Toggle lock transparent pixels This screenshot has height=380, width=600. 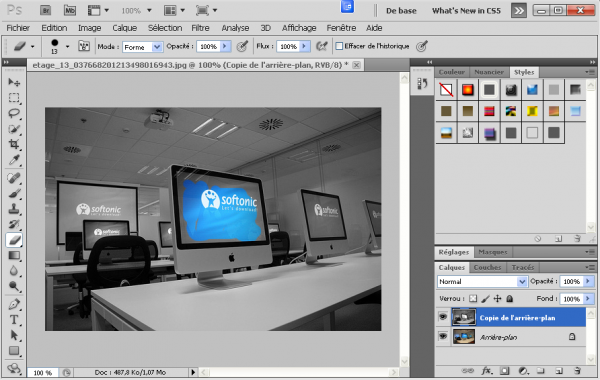[473, 298]
